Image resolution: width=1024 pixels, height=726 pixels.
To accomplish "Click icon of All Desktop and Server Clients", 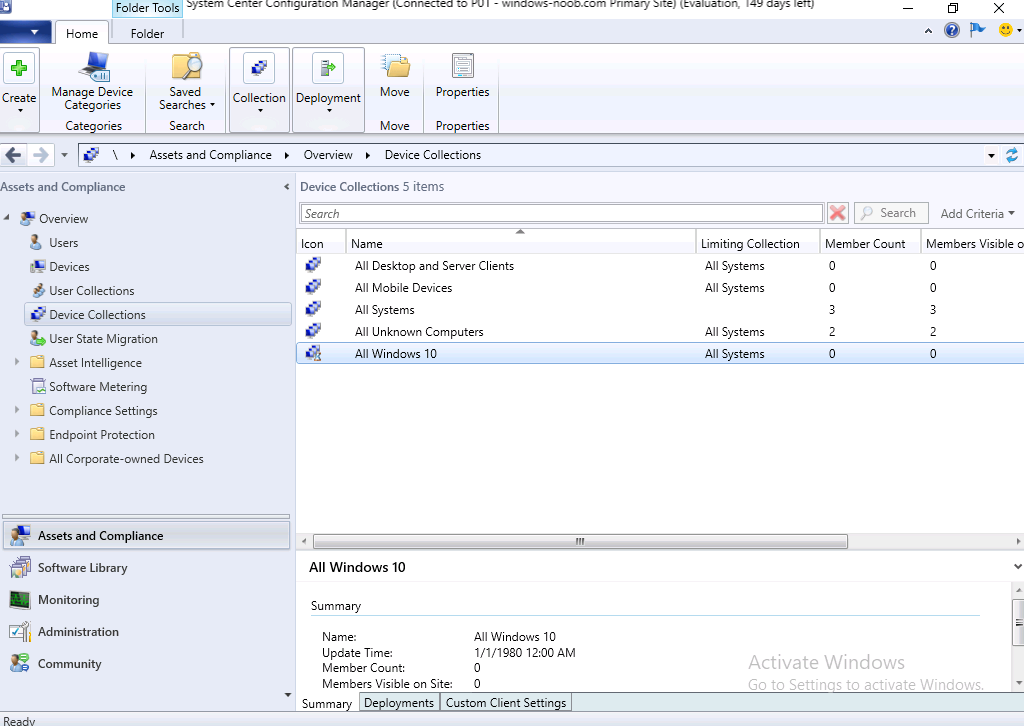I will click(x=313, y=265).
